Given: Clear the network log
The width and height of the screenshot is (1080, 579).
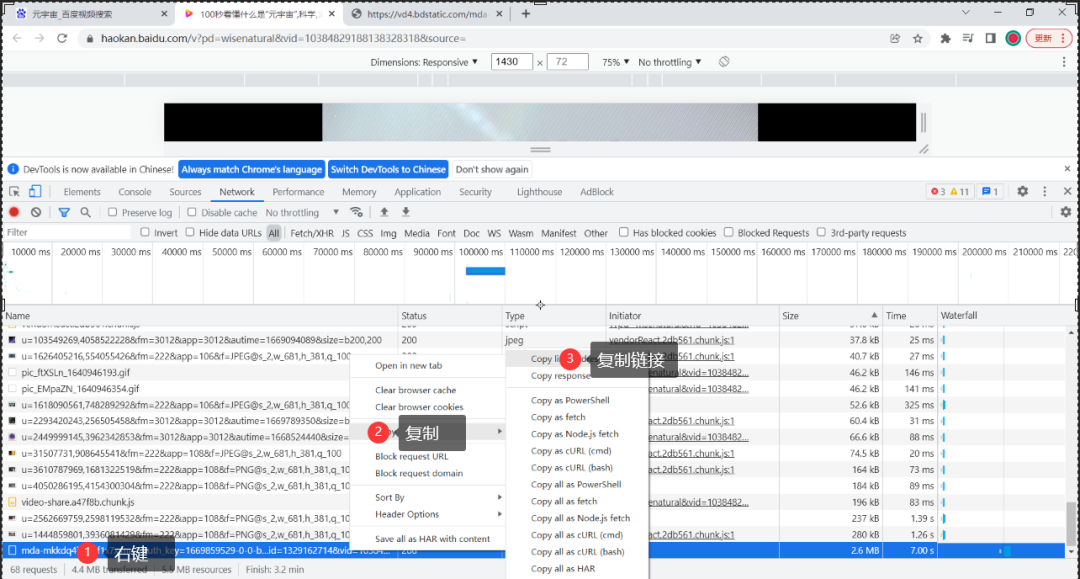Looking at the screenshot, I should pos(36,213).
